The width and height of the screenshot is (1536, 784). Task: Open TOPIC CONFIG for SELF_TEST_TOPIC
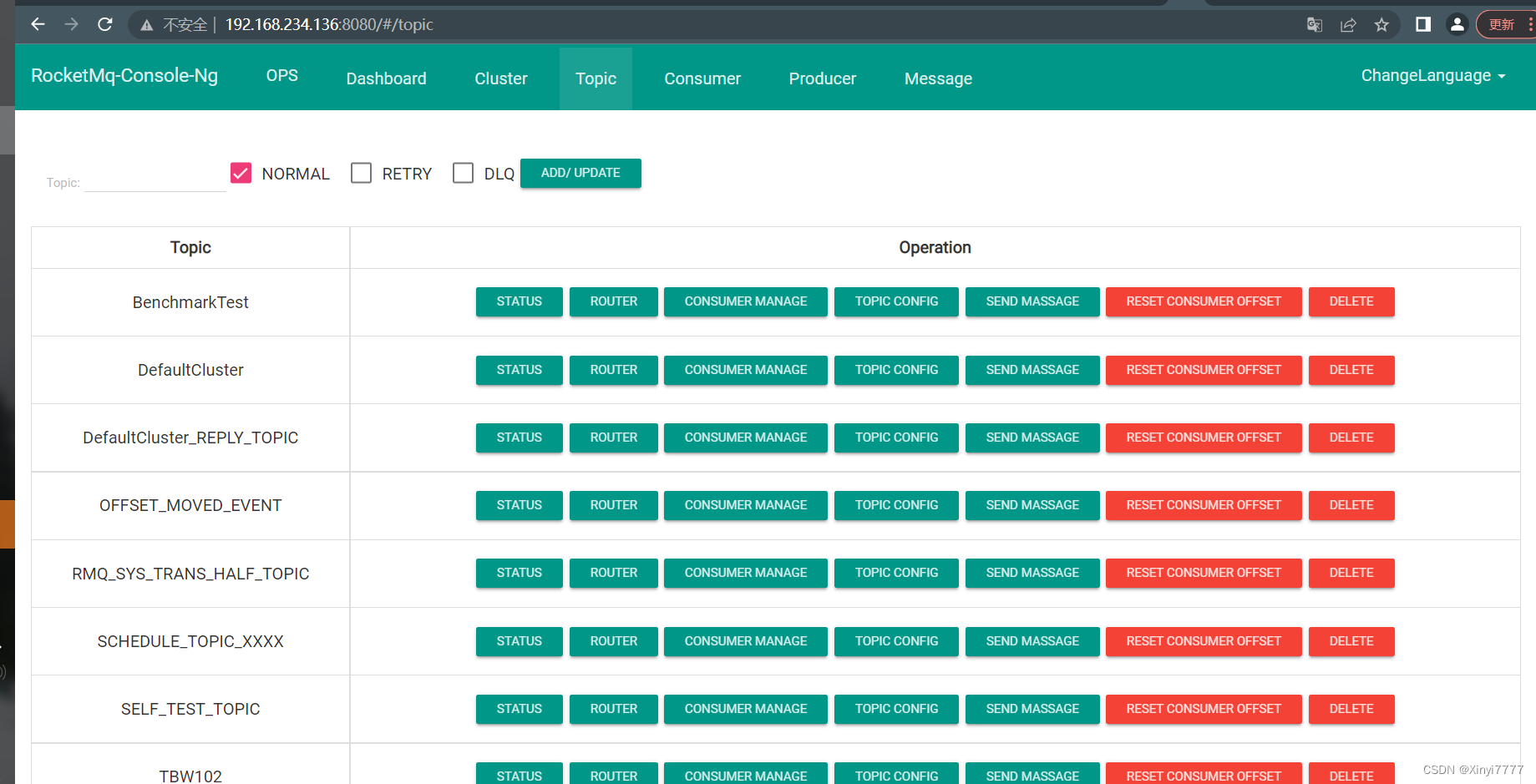(896, 709)
